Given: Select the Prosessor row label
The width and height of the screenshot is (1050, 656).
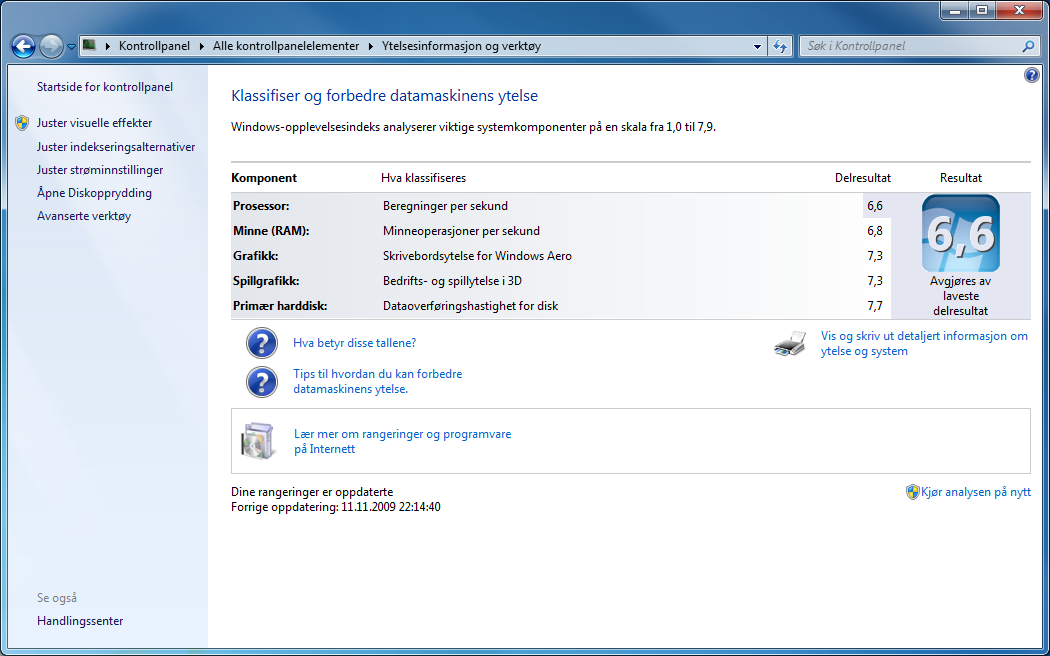Looking at the screenshot, I should (x=261, y=206).
